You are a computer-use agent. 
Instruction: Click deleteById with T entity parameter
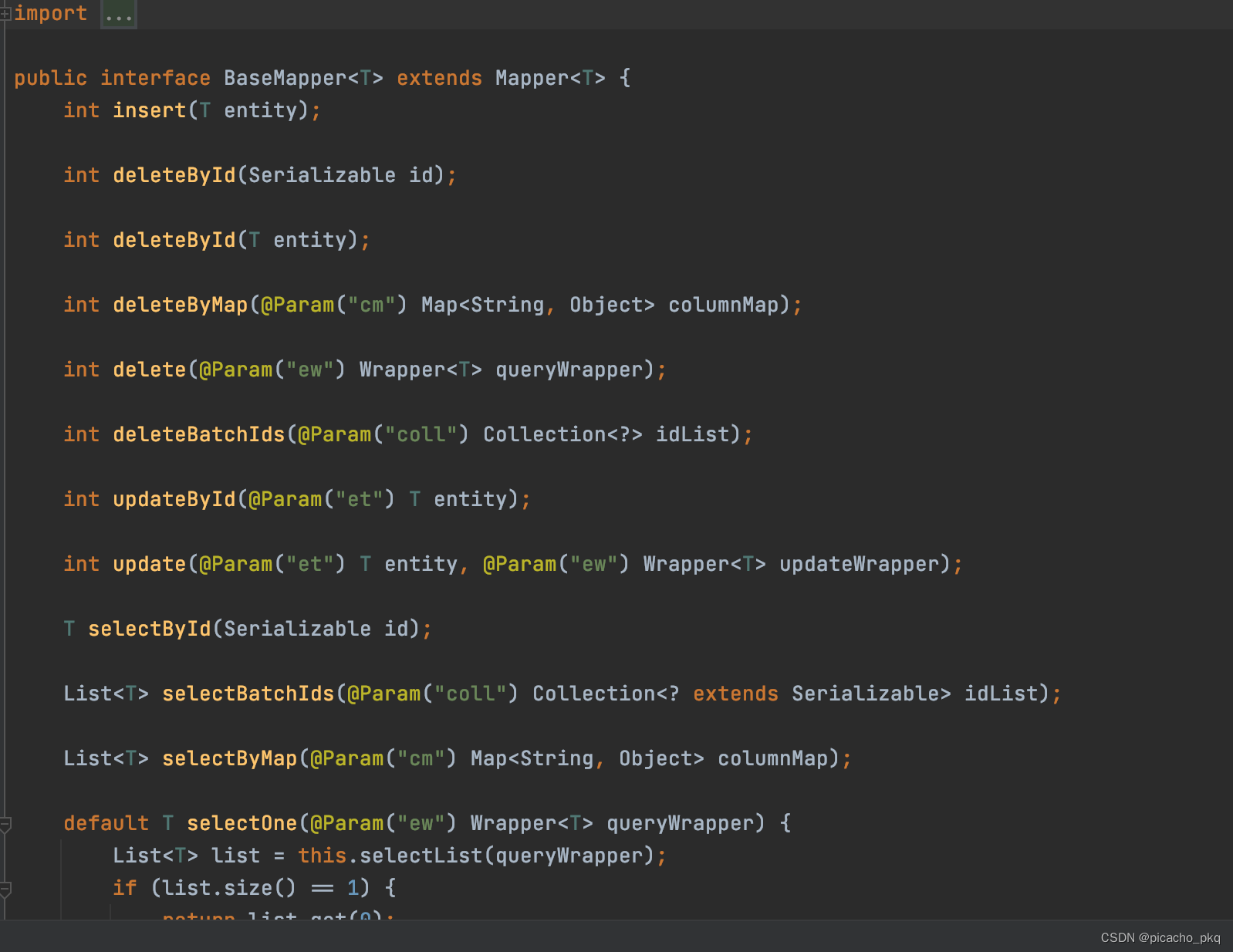174,240
